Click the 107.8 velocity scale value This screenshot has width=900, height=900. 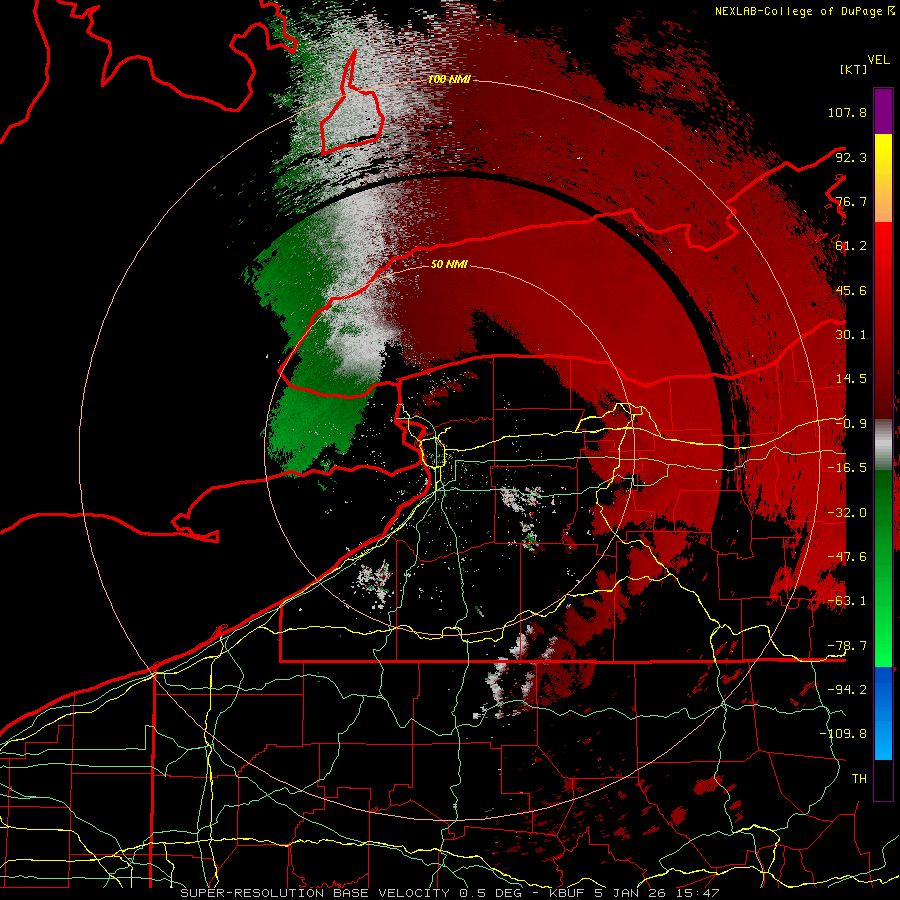pyautogui.click(x=847, y=112)
